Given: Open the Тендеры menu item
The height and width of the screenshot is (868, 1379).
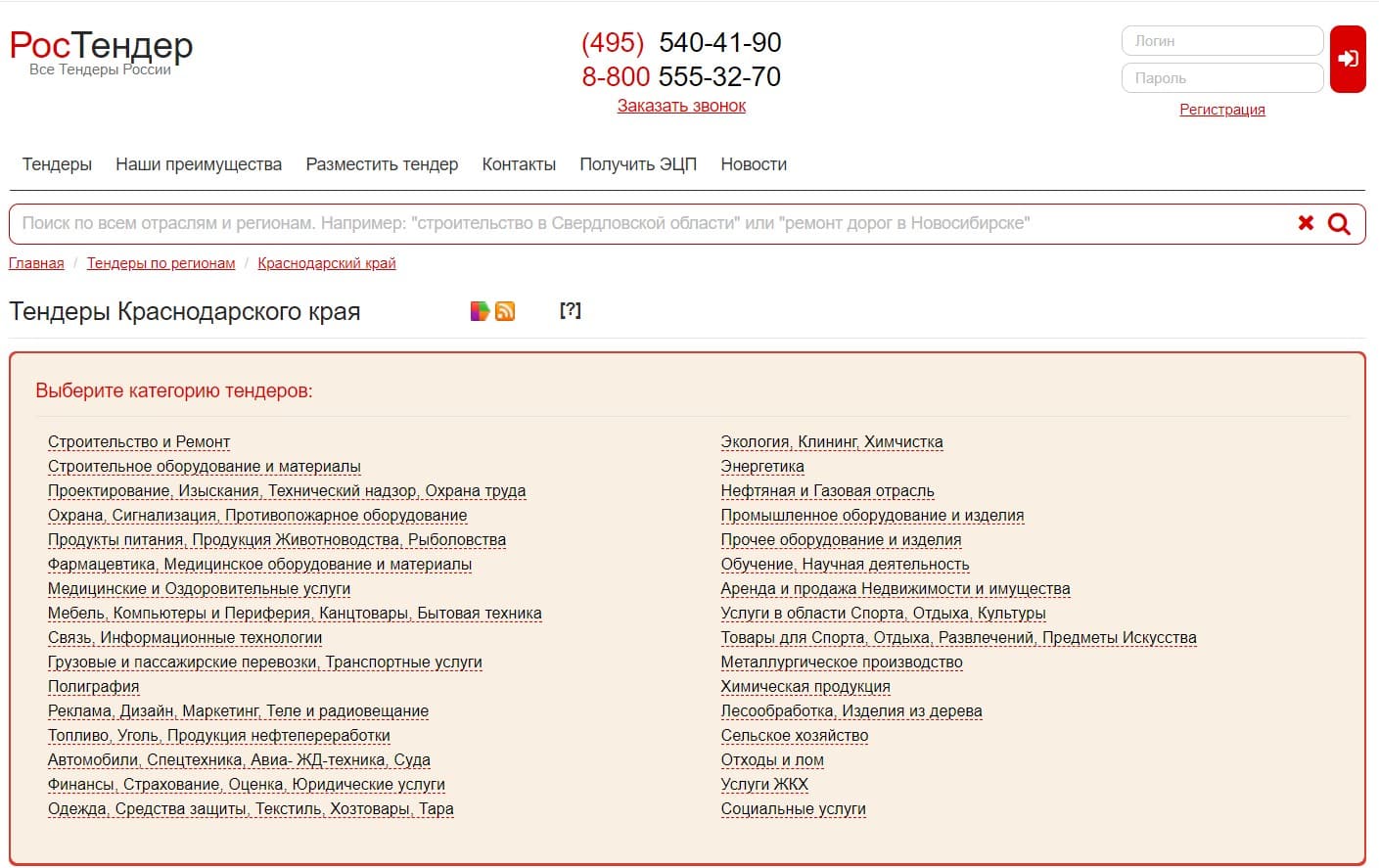Looking at the screenshot, I should (57, 164).
